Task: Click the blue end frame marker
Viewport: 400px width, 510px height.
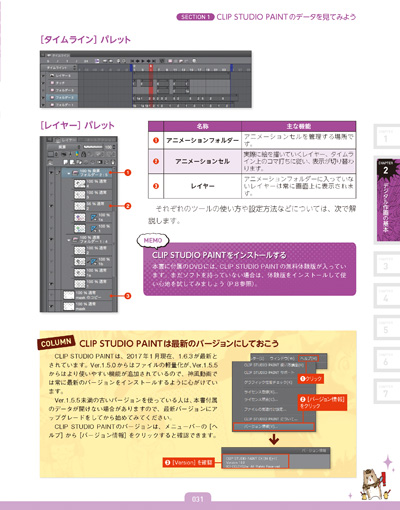Action: coord(232,68)
